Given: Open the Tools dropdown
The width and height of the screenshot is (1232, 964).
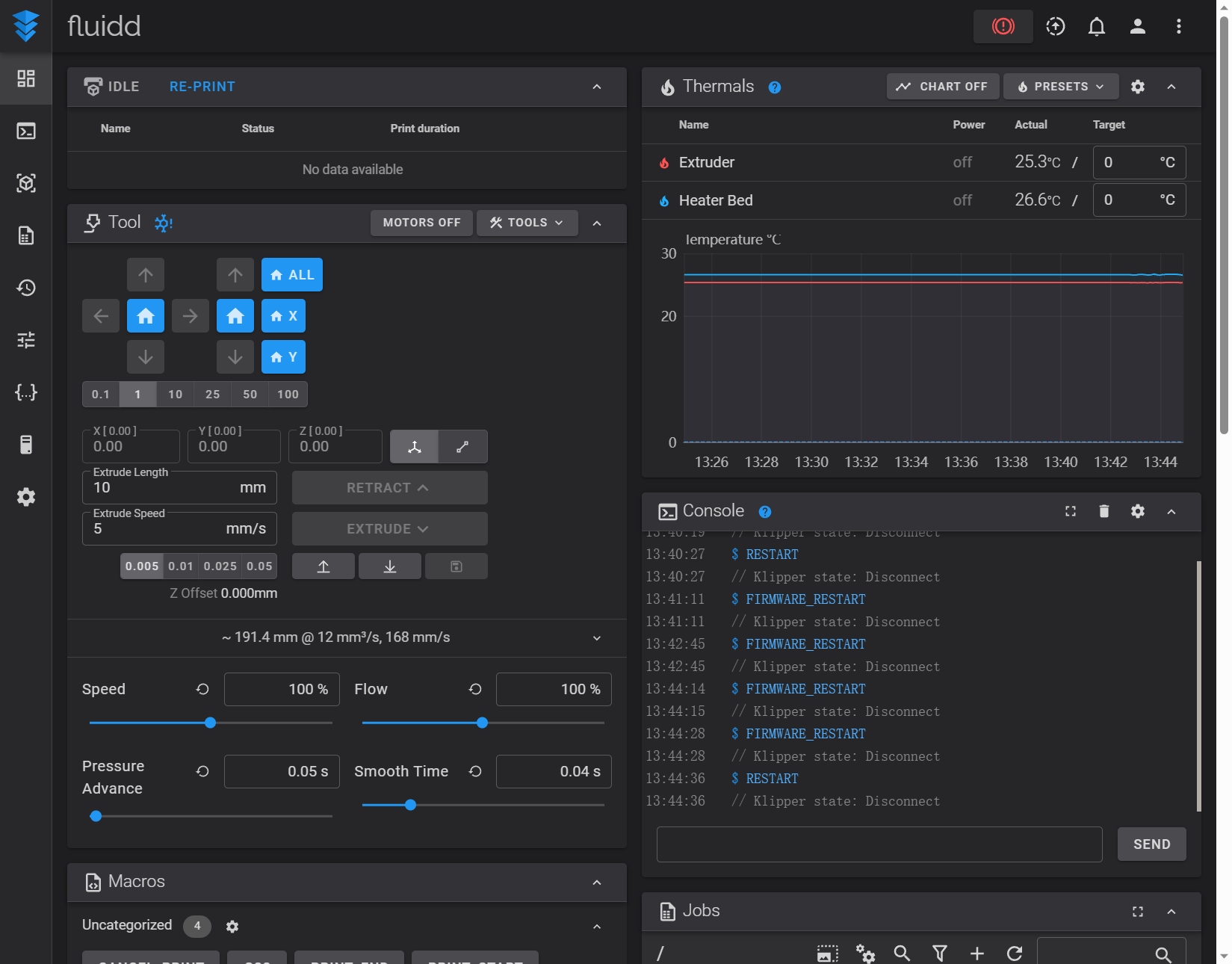Looking at the screenshot, I should coord(527,223).
